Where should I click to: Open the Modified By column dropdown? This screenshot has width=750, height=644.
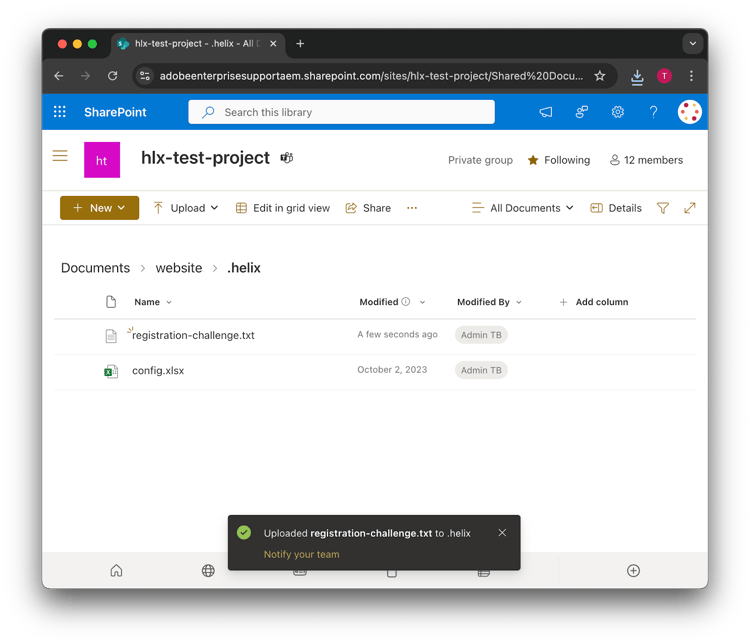(489, 302)
